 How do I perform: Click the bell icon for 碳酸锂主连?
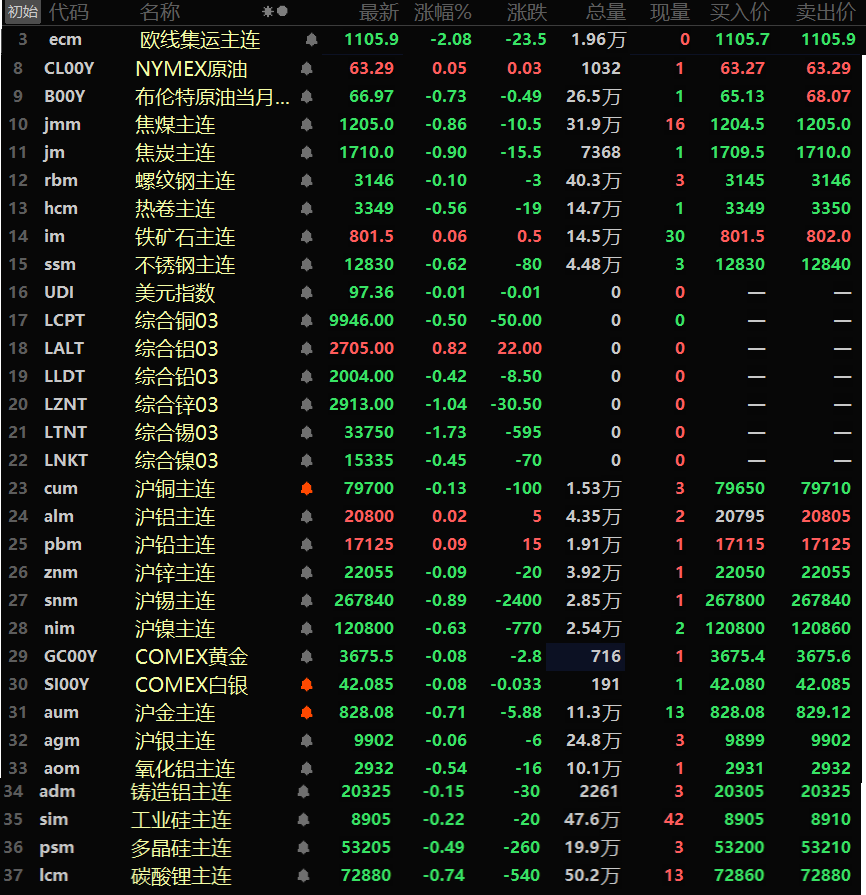tap(302, 876)
